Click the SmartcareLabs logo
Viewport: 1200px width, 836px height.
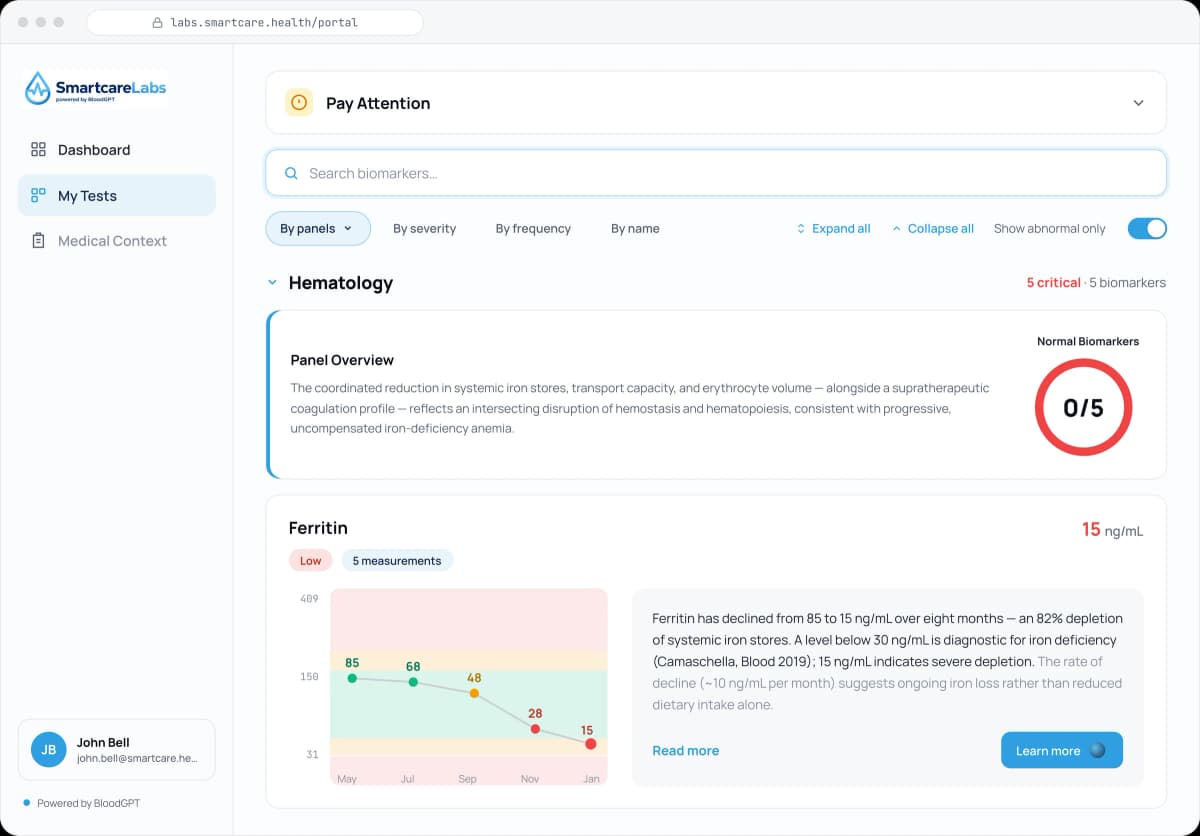(96, 88)
